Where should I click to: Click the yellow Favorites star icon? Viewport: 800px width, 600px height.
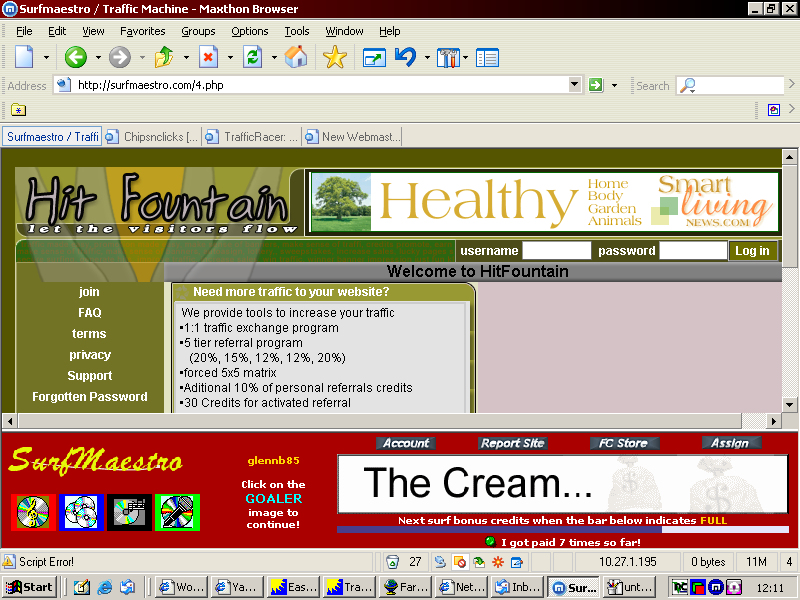[x=335, y=57]
